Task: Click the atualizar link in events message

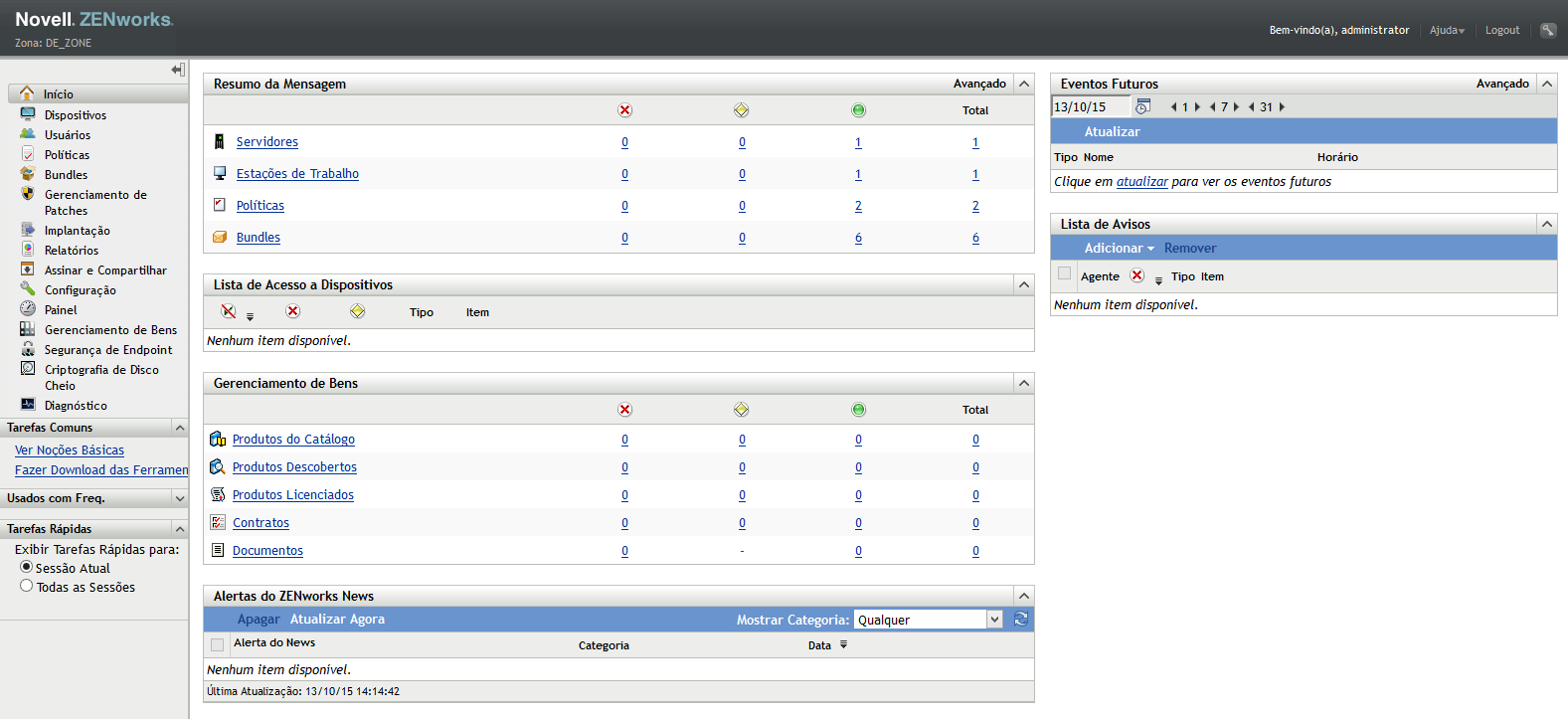Action: click(x=1142, y=182)
